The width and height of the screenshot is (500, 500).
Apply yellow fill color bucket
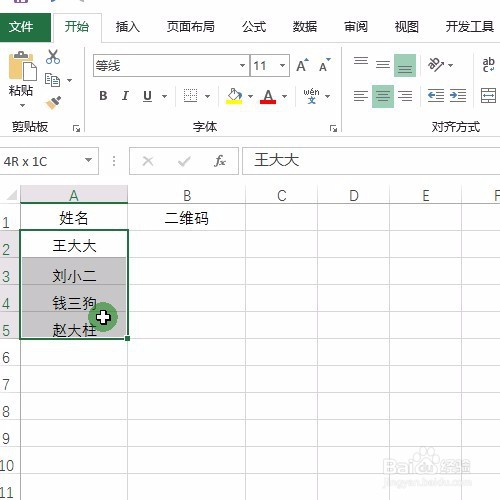(234, 96)
